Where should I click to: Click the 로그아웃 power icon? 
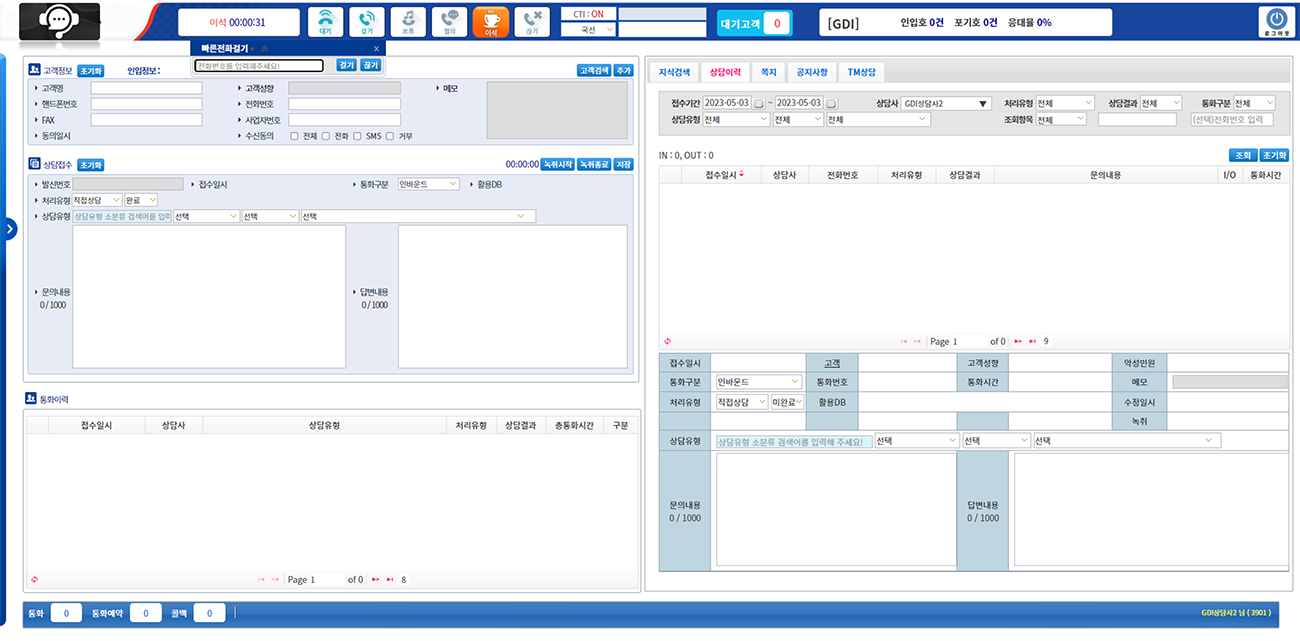click(1276, 22)
